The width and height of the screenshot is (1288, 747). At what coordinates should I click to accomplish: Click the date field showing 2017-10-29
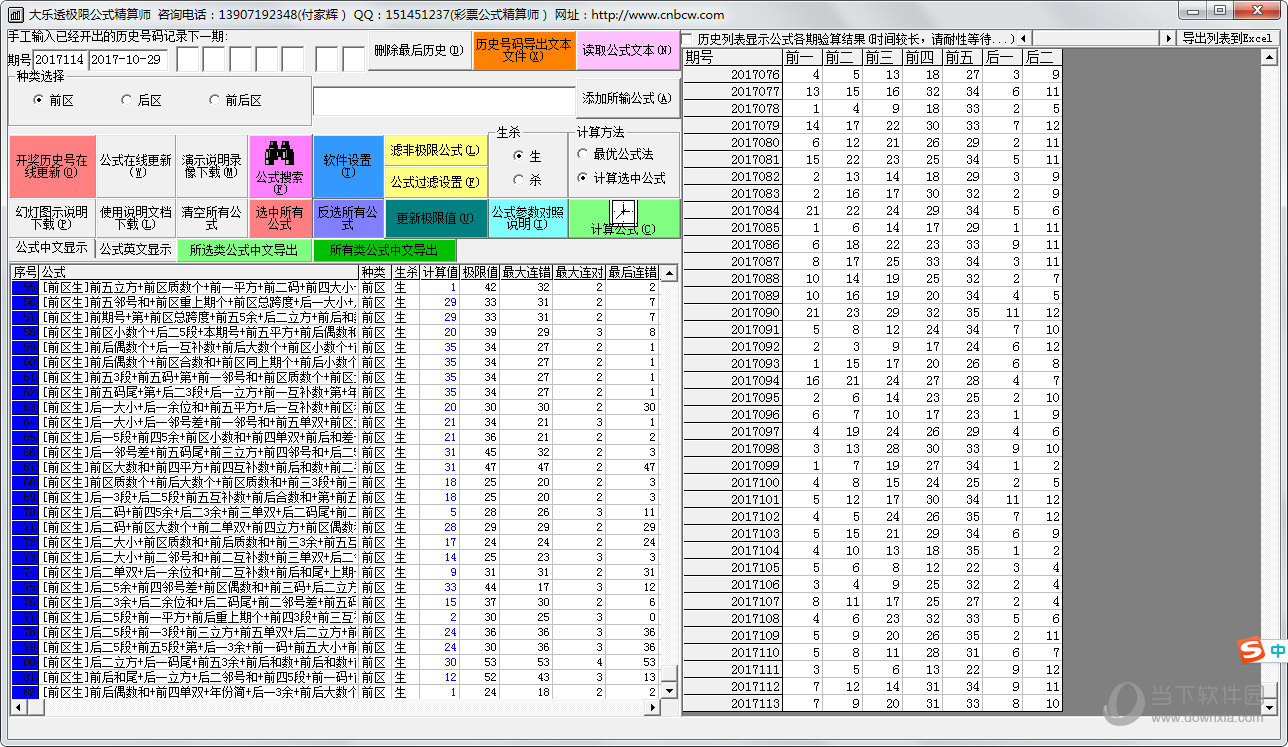tap(127, 59)
